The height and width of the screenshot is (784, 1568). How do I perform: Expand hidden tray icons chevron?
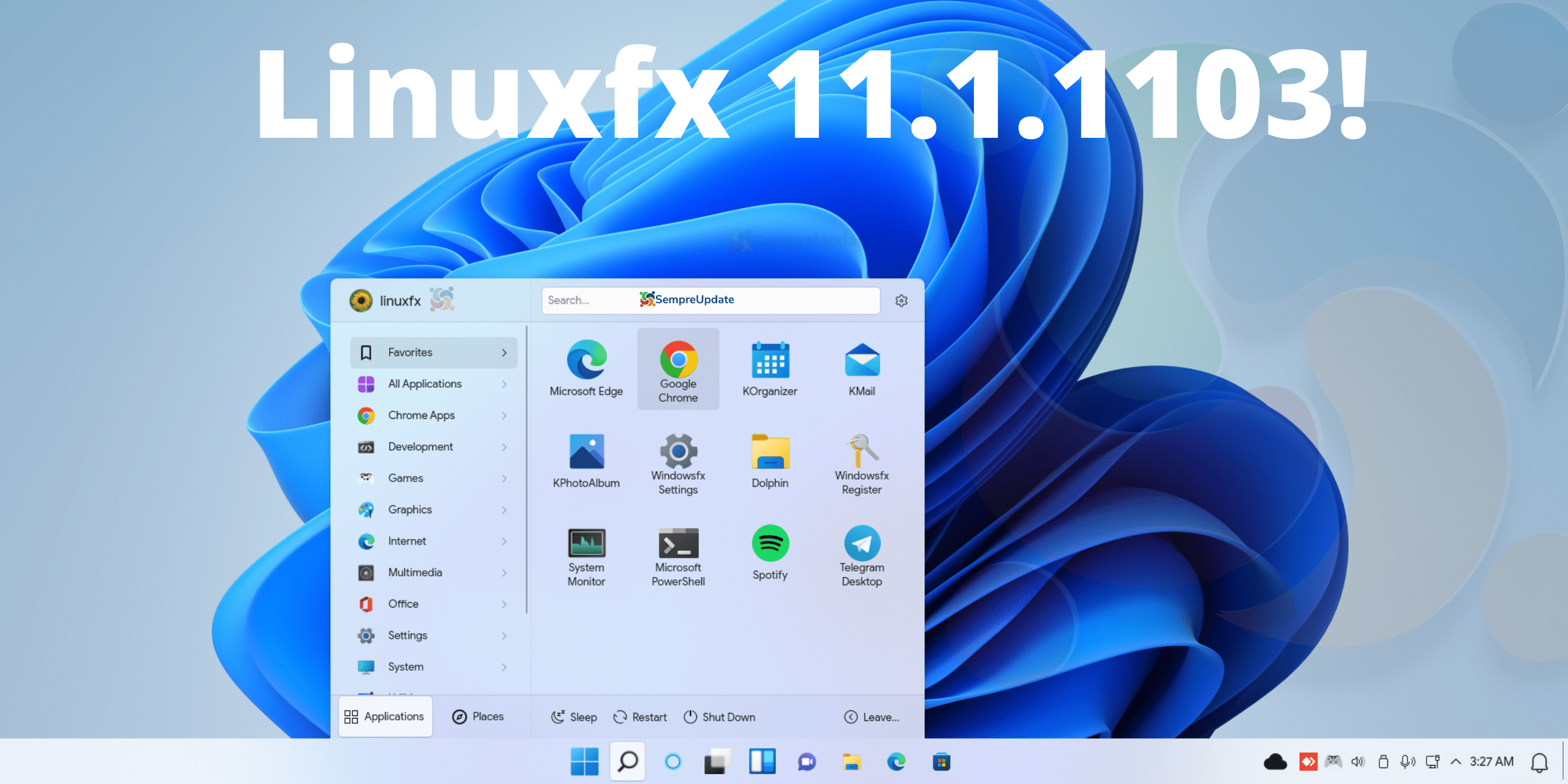coord(1456,761)
